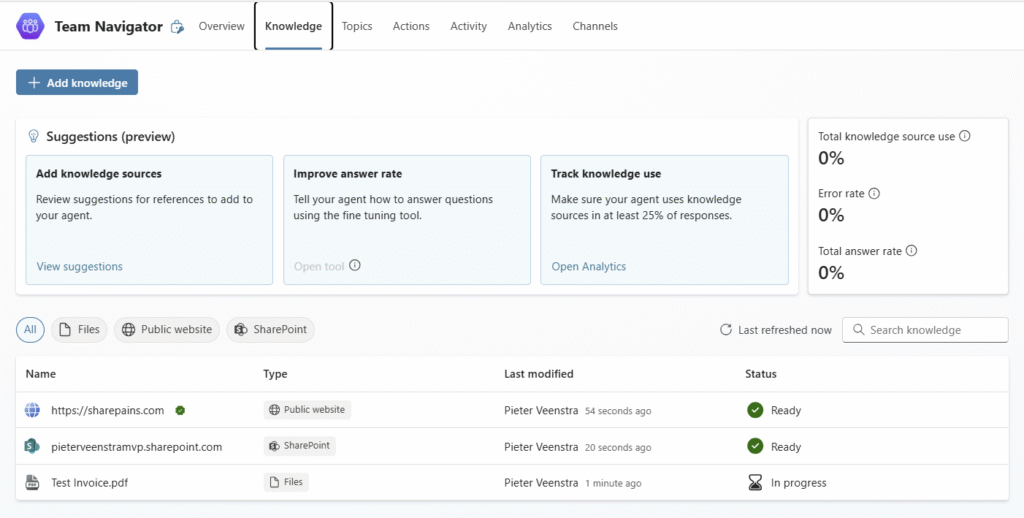The width and height of the screenshot is (1024, 518).
Task: Click the hourglass In progress icon
Action: (755, 483)
